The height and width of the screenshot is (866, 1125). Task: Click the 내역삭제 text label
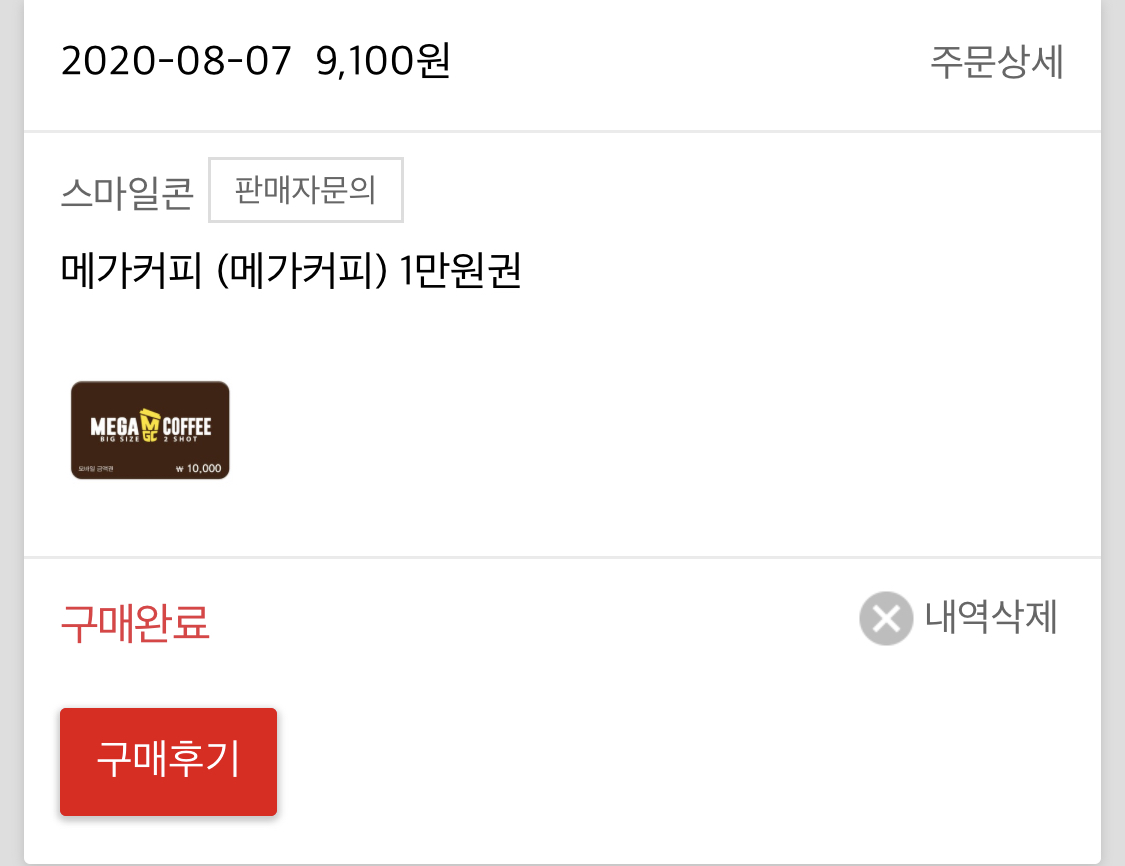(991, 617)
